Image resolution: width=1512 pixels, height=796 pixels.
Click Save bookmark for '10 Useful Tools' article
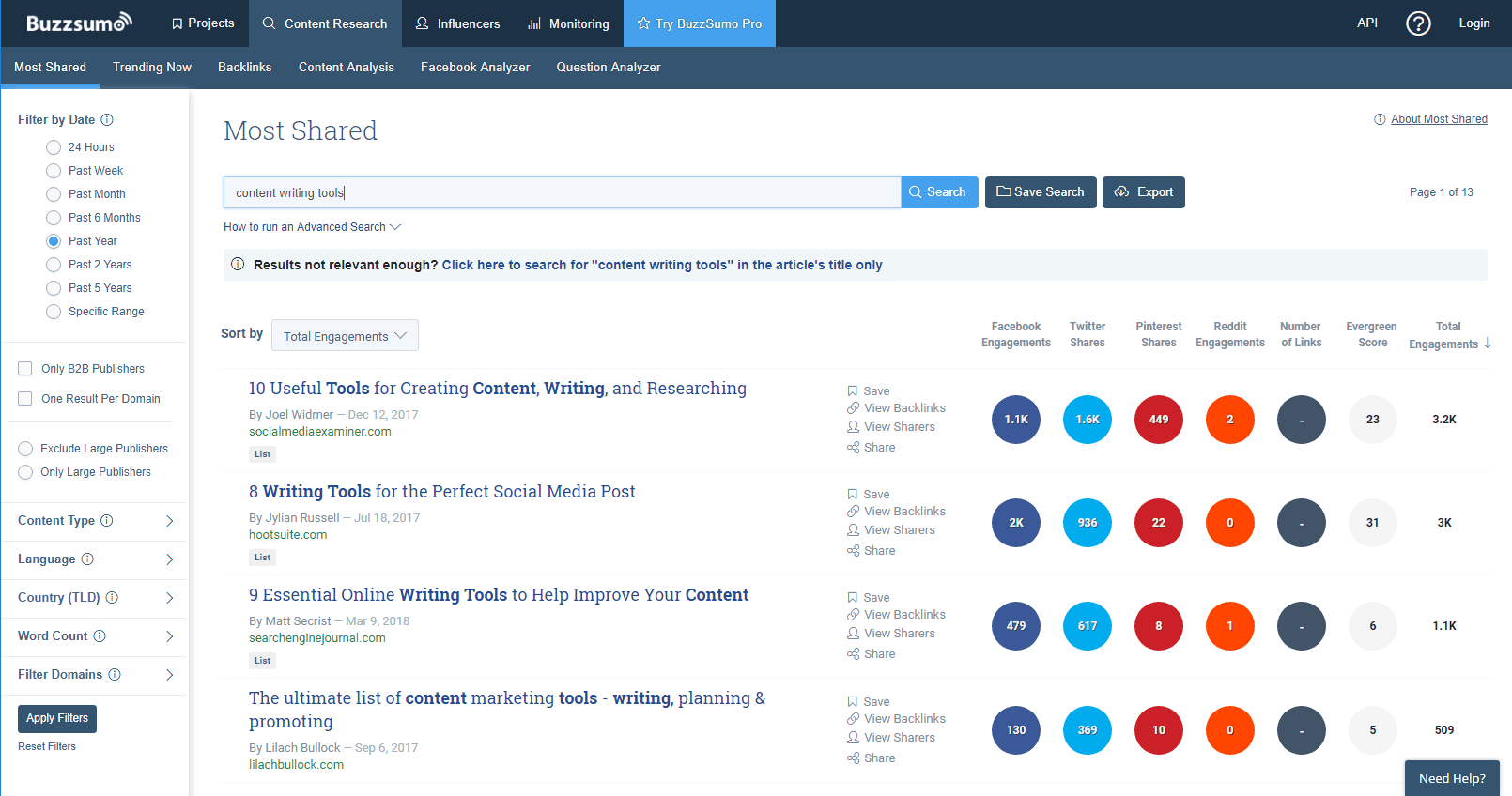pos(868,390)
